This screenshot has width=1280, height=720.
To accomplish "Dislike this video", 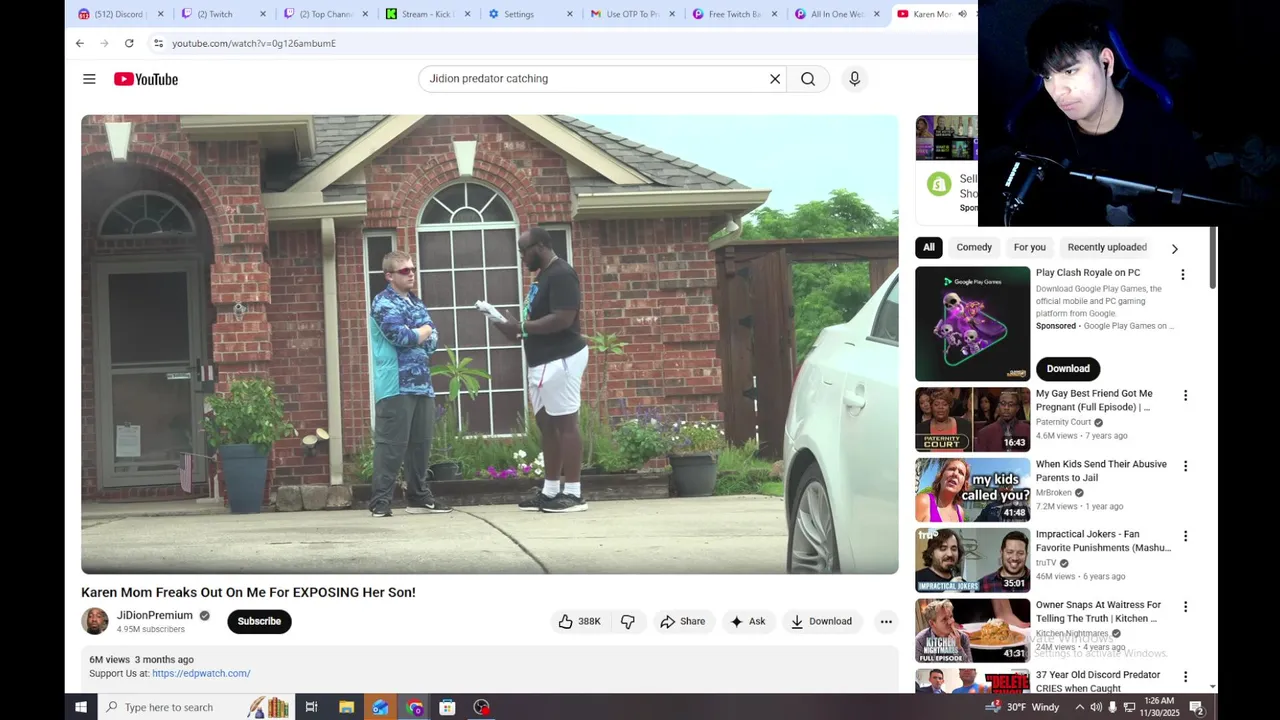I will pyautogui.click(x=627, y=621).
